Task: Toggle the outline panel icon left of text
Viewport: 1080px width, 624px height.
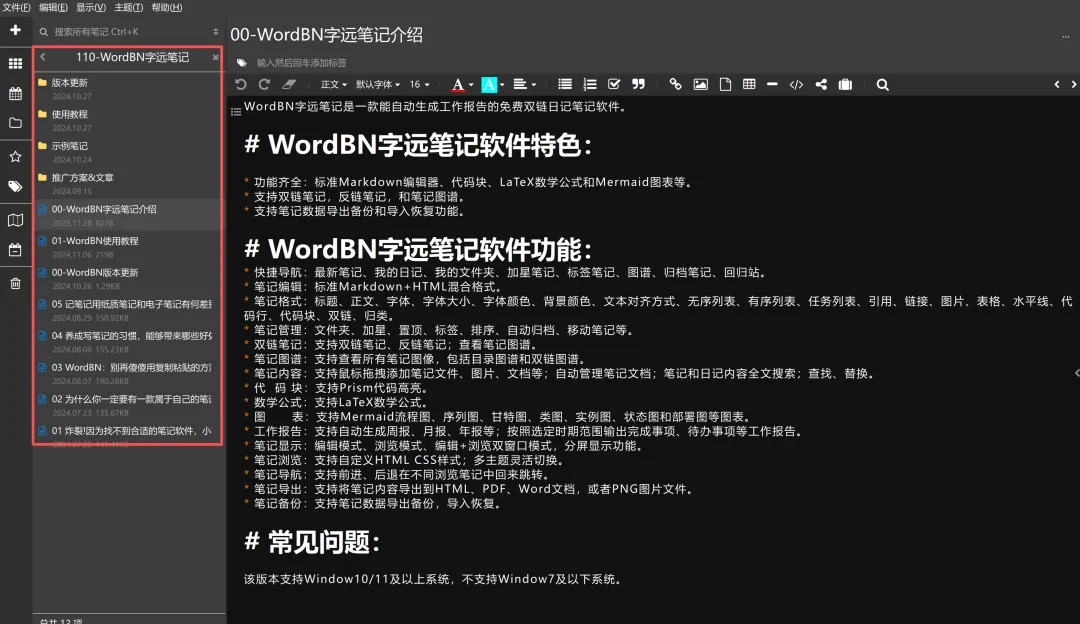Action: pyautogui.click(x=236, y=112)
